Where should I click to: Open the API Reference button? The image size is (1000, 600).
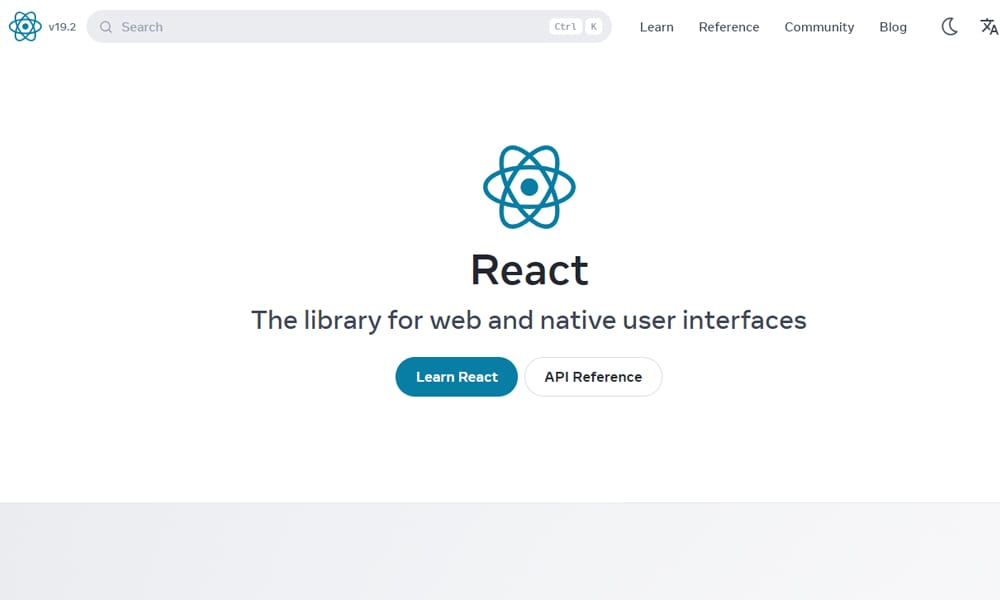coord(593,377)
